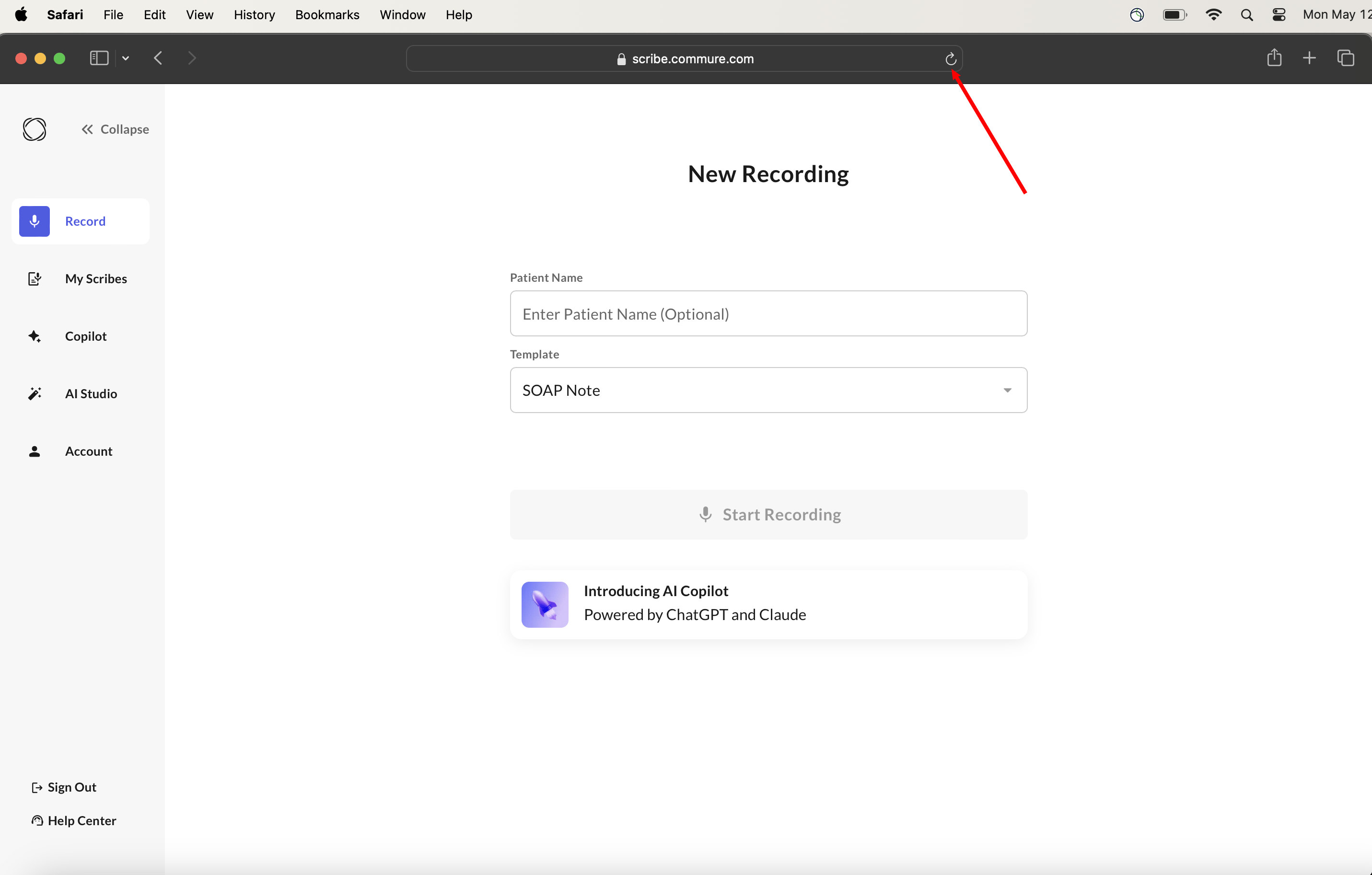
Task: Open the Window menu
Action: (402, 15)
